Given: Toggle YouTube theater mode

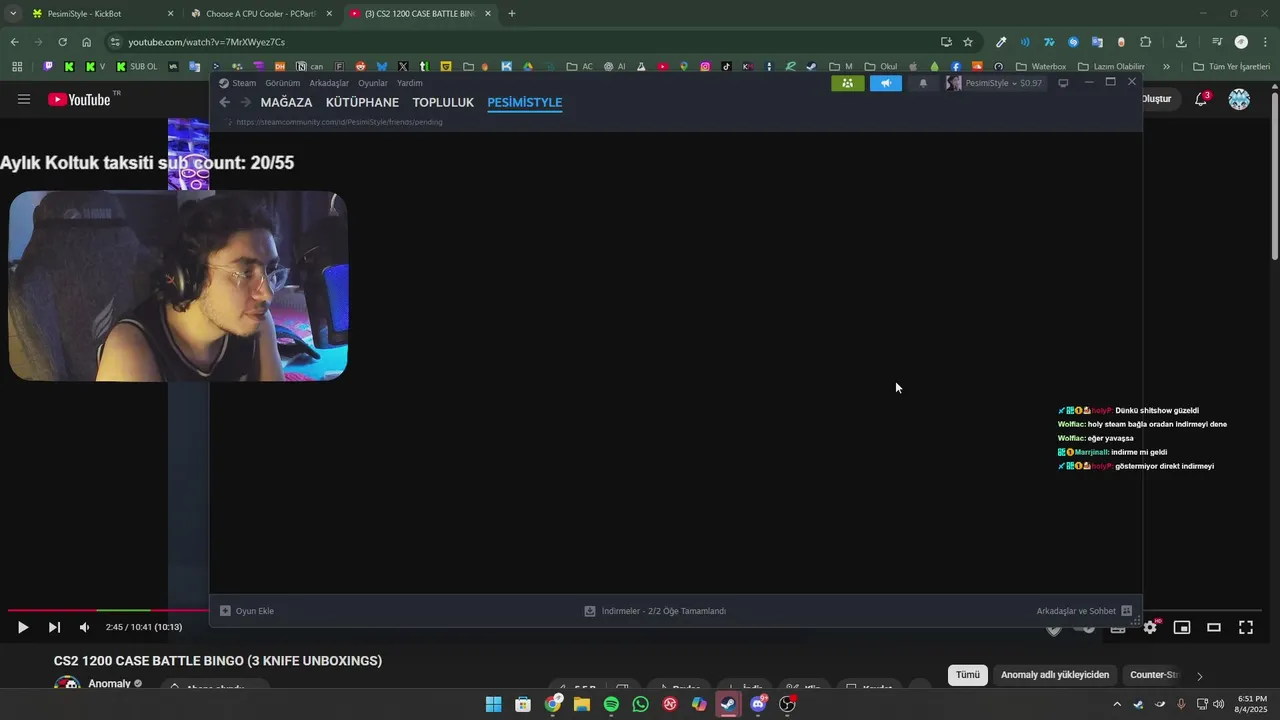Looking at the screenshot, I should [x=1214, y=627].
